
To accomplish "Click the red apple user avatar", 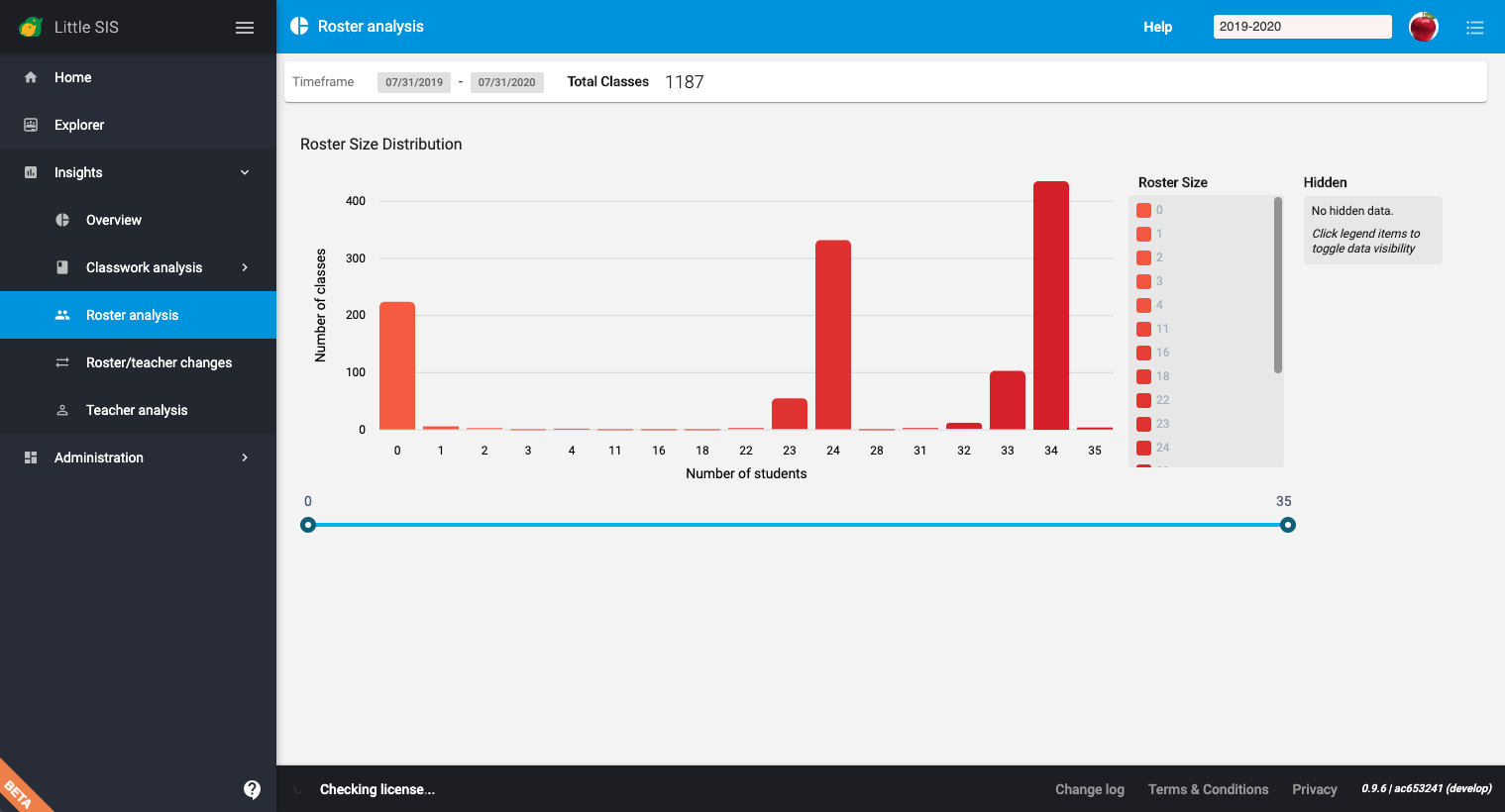I will (1423, 27).
